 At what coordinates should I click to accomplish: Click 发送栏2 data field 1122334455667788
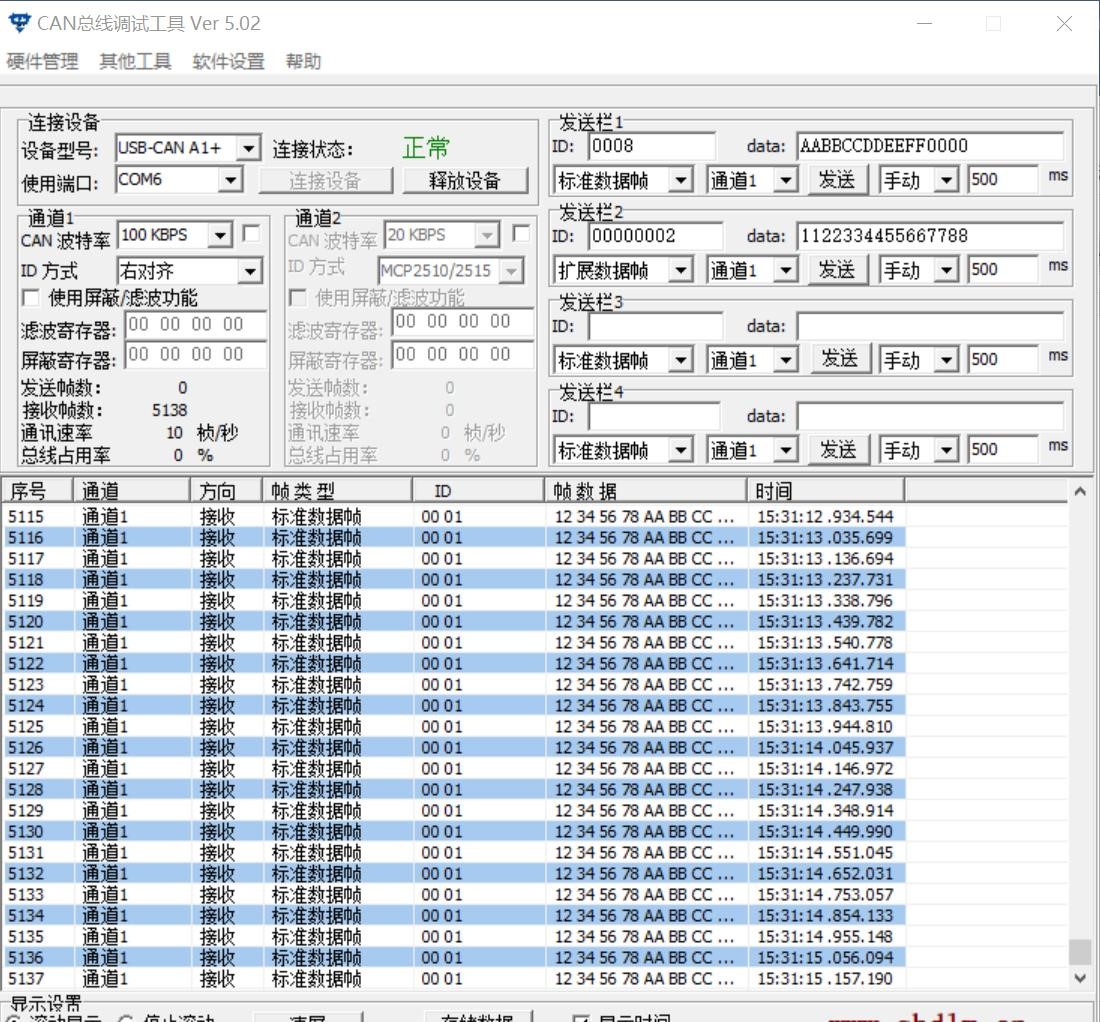[x=930, y=236]
